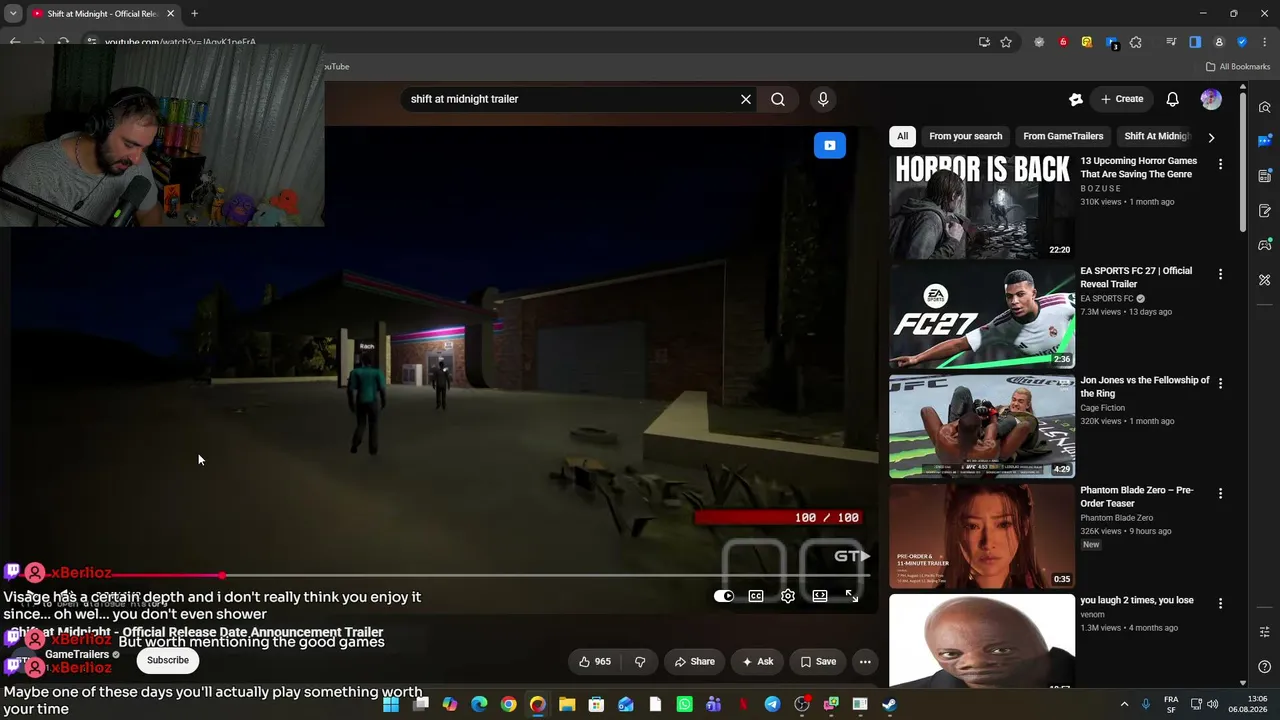This screenshot has width=1280, height=720.
Task: Open options for Phantom Blade Zero teaser
Action: click(x=1220, y=494)
